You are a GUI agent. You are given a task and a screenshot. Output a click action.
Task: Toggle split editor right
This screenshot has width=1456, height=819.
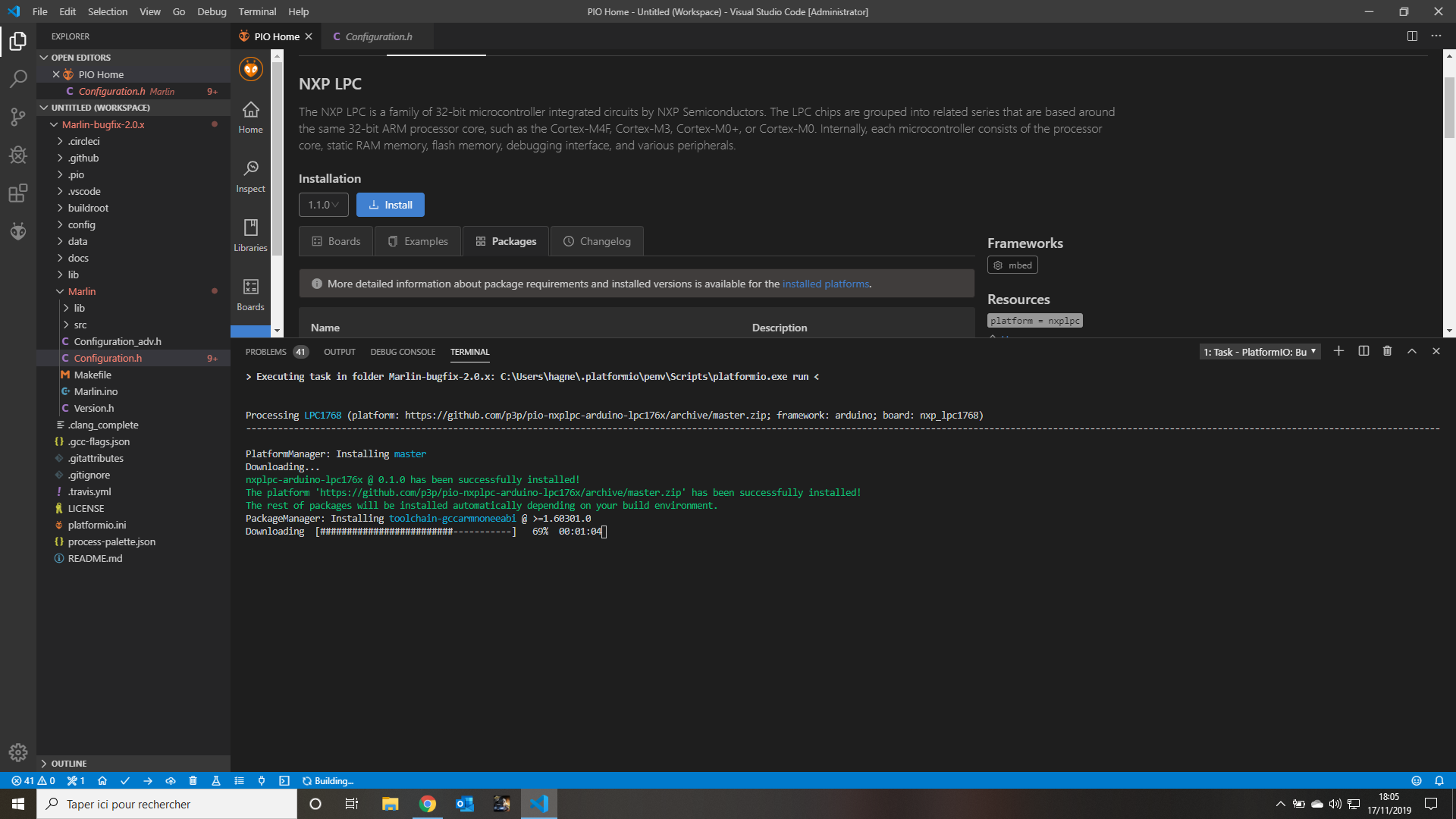tap(1412, 36)
